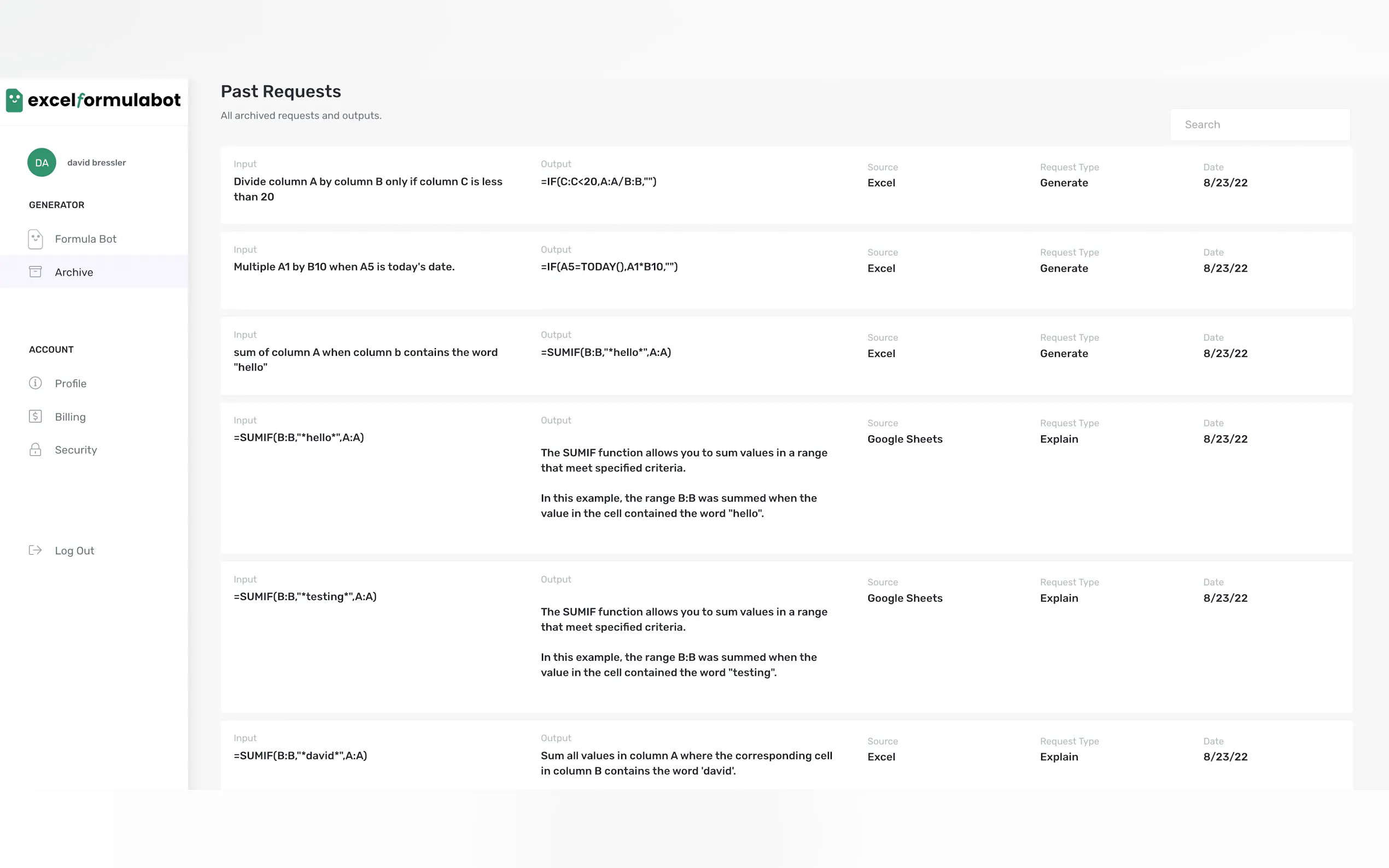
Task: Click the Archive box icon
Action: coord(35,272)
